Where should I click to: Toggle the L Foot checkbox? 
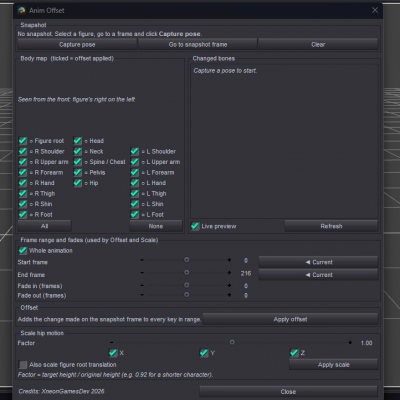point(135,214)
